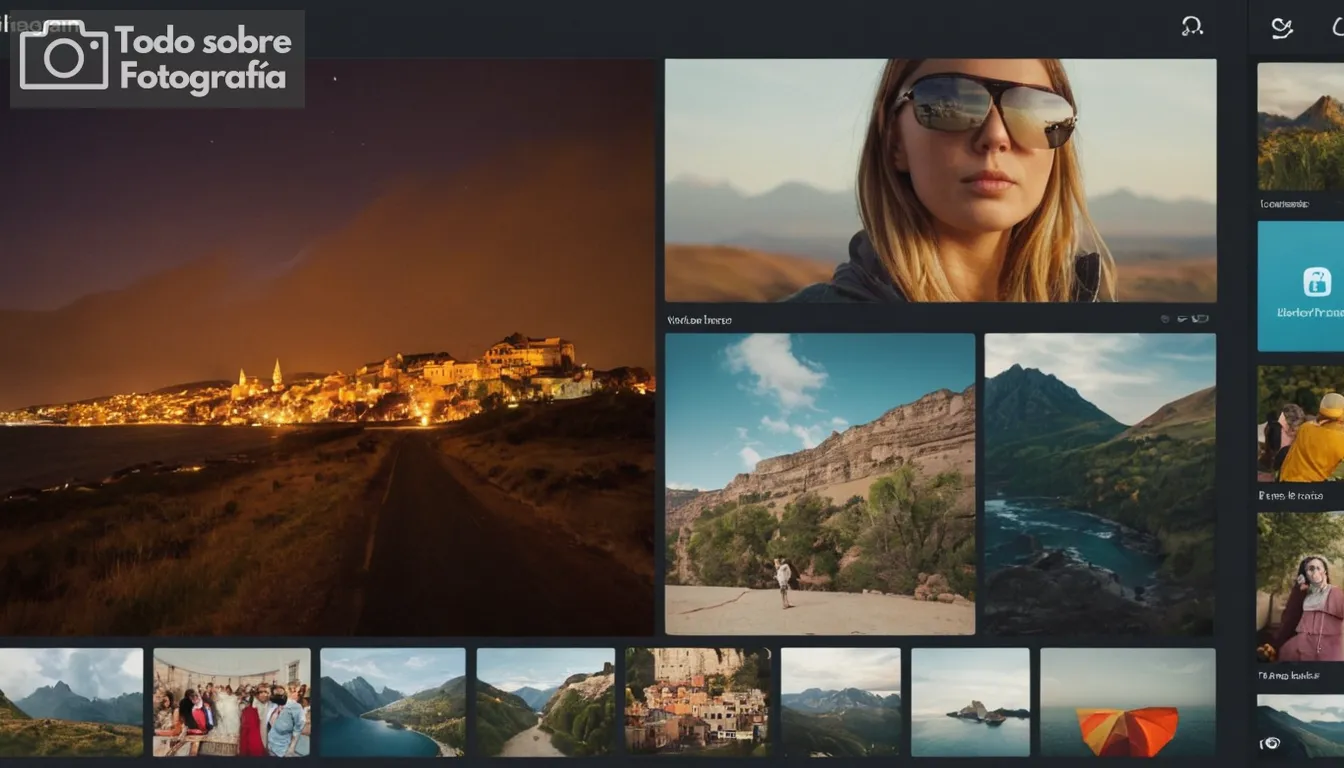Click the small circle icon below the portrait photo
The width and height of the screenshot is (1344, 768).
tap(1166, 319)
